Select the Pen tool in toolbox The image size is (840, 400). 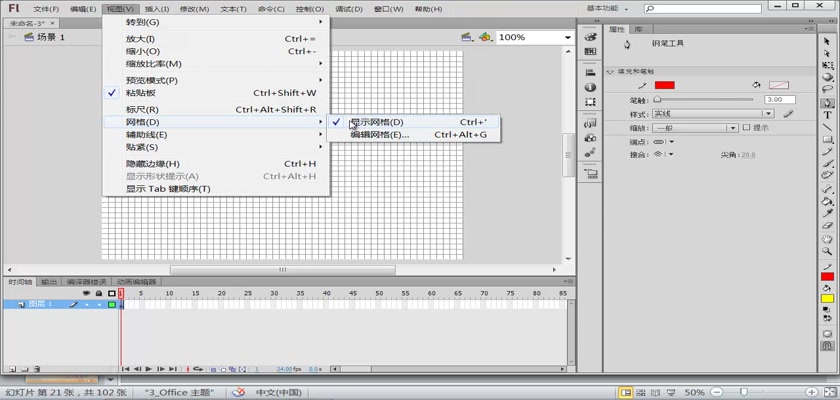827,103
